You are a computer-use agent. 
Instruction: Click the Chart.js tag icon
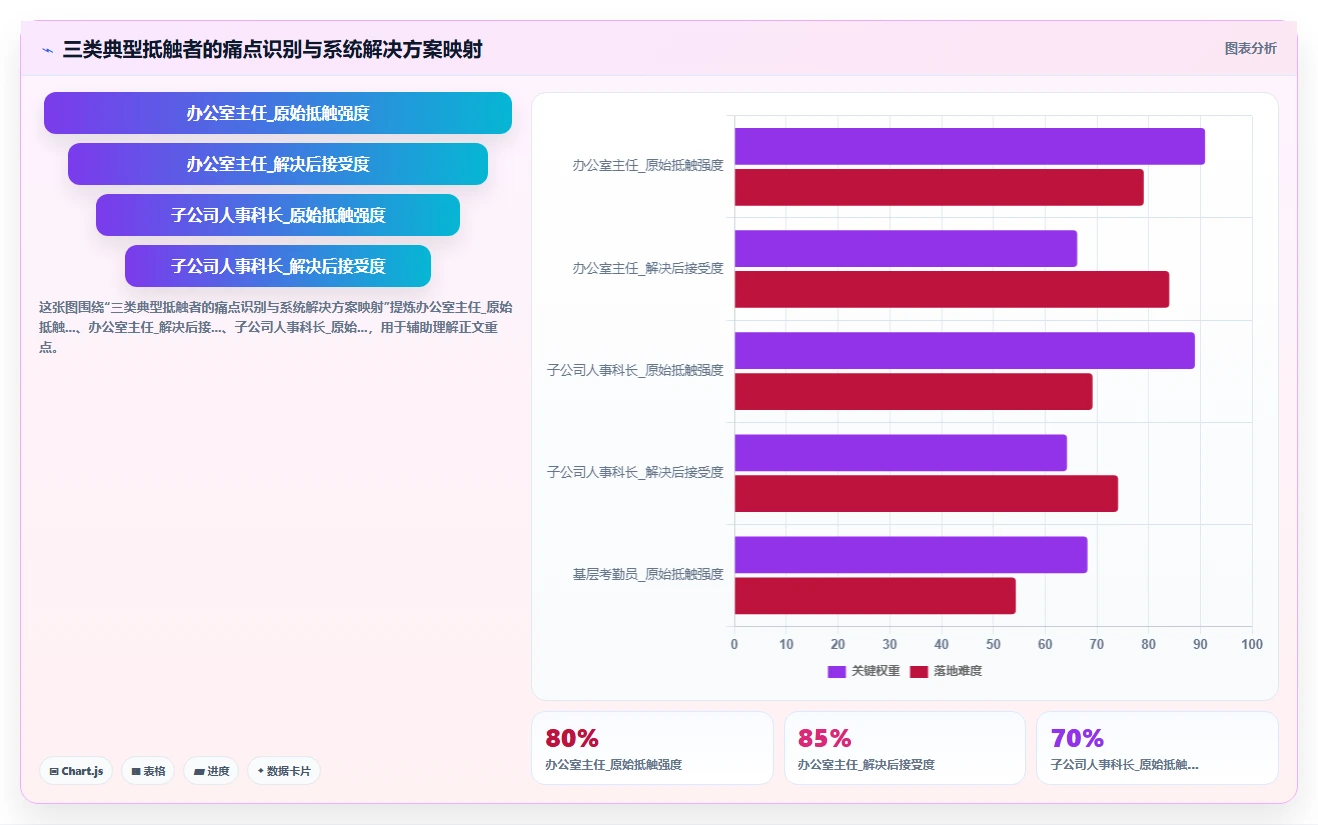click(54, 772)
